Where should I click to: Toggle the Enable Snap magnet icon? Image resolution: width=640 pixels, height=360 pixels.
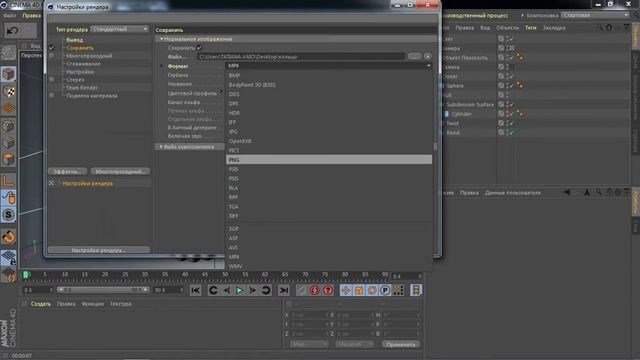point(8,236)
